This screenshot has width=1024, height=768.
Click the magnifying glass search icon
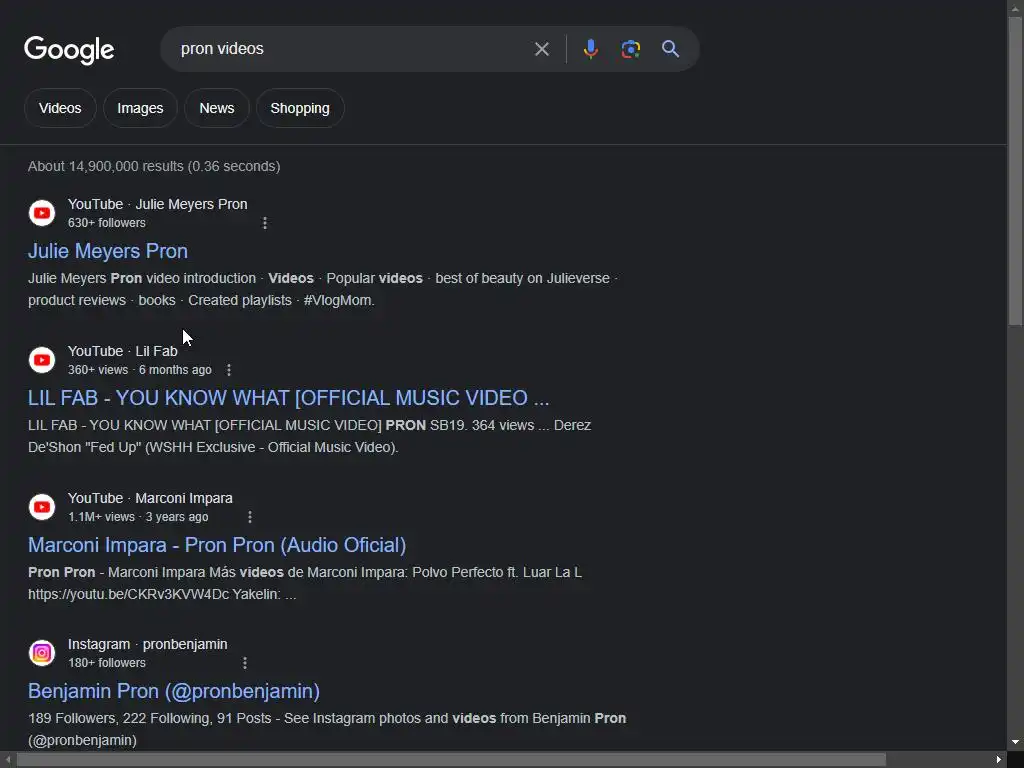pyautogui.click(x=670, y=49)
